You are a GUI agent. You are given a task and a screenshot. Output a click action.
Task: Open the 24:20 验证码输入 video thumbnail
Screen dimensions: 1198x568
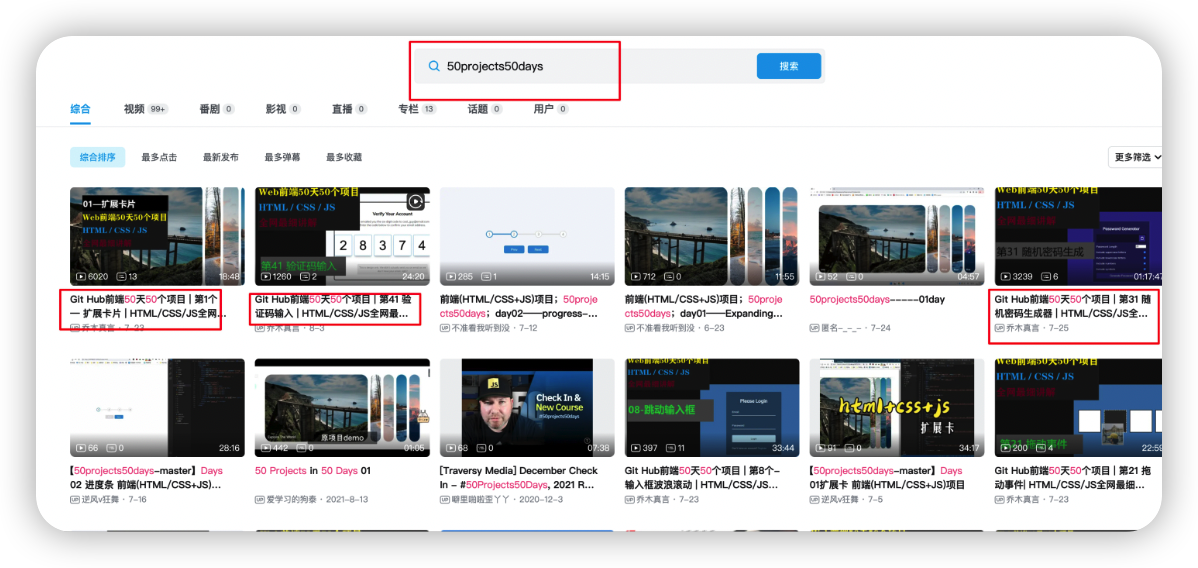click(342, 236)
